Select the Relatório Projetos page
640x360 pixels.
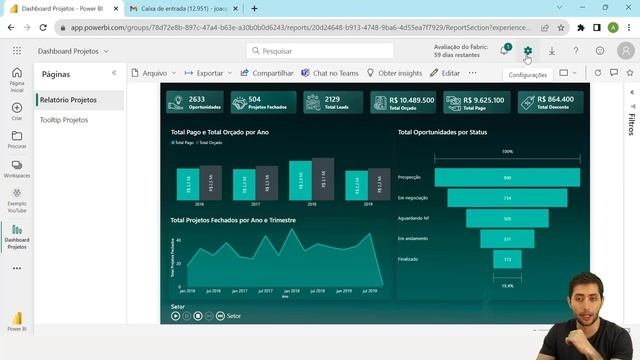[x=80, y=100]
